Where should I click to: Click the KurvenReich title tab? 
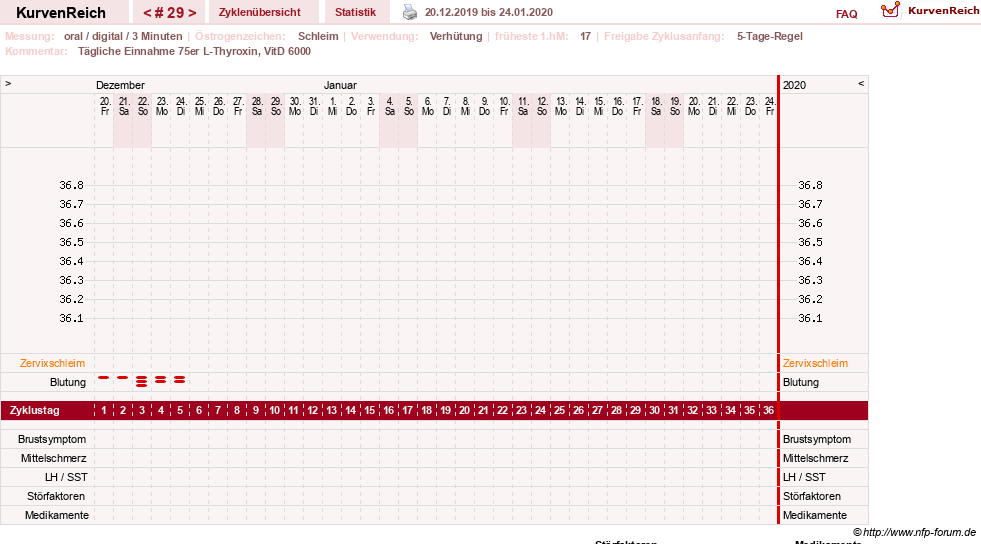(61, 13)
